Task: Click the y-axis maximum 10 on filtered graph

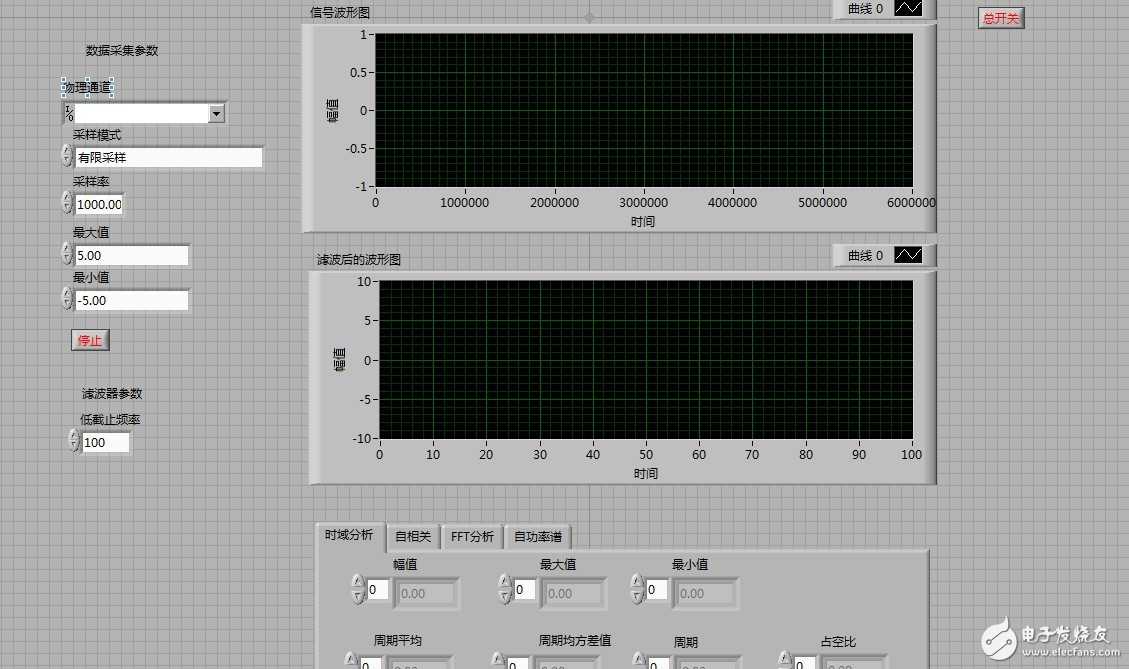Action: click(x=364, y=282)
